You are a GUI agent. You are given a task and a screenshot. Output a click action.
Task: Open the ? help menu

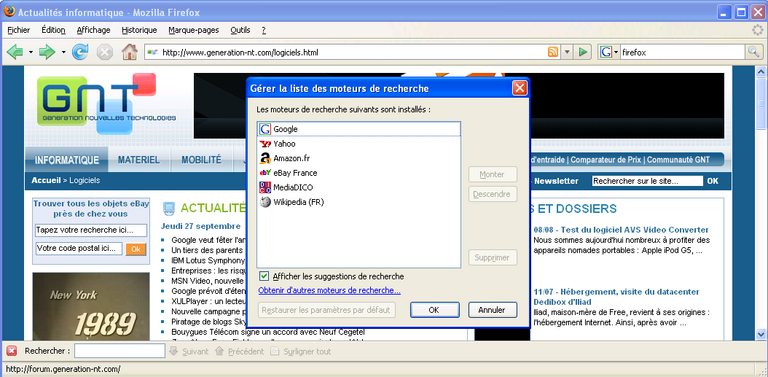coord(264,30)
